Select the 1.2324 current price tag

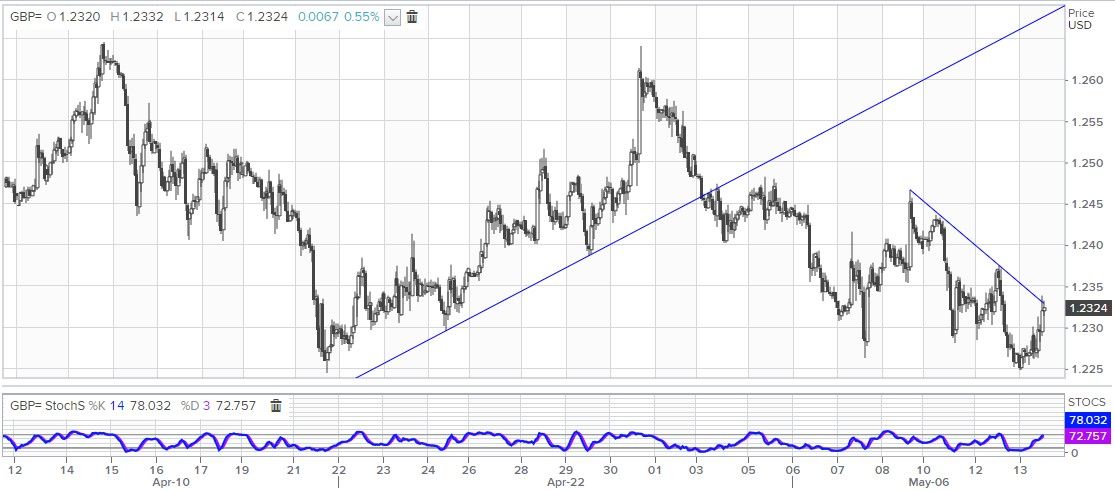[x=1087, y=308]
